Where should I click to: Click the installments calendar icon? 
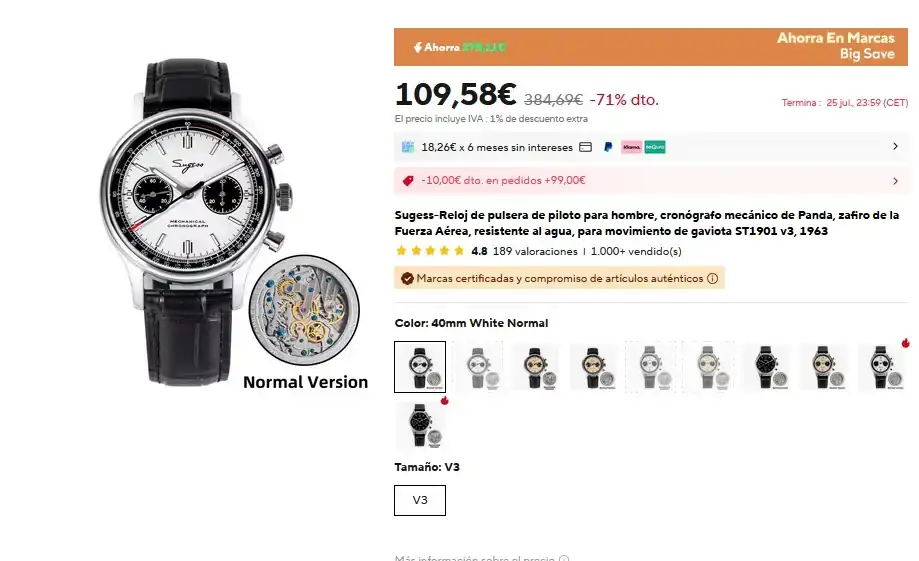(408, 147)
